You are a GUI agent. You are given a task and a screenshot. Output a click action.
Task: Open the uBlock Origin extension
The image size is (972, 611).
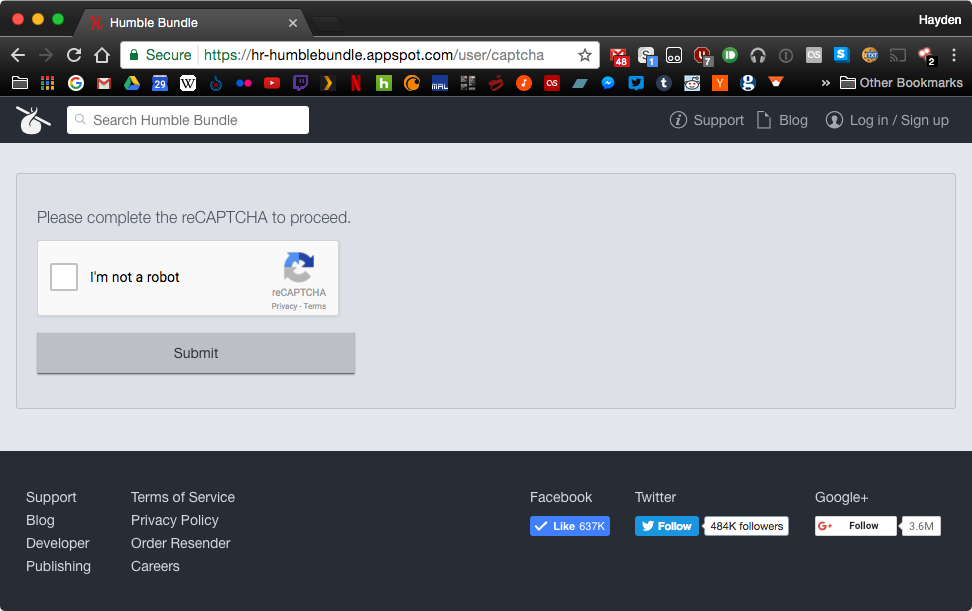701,56
